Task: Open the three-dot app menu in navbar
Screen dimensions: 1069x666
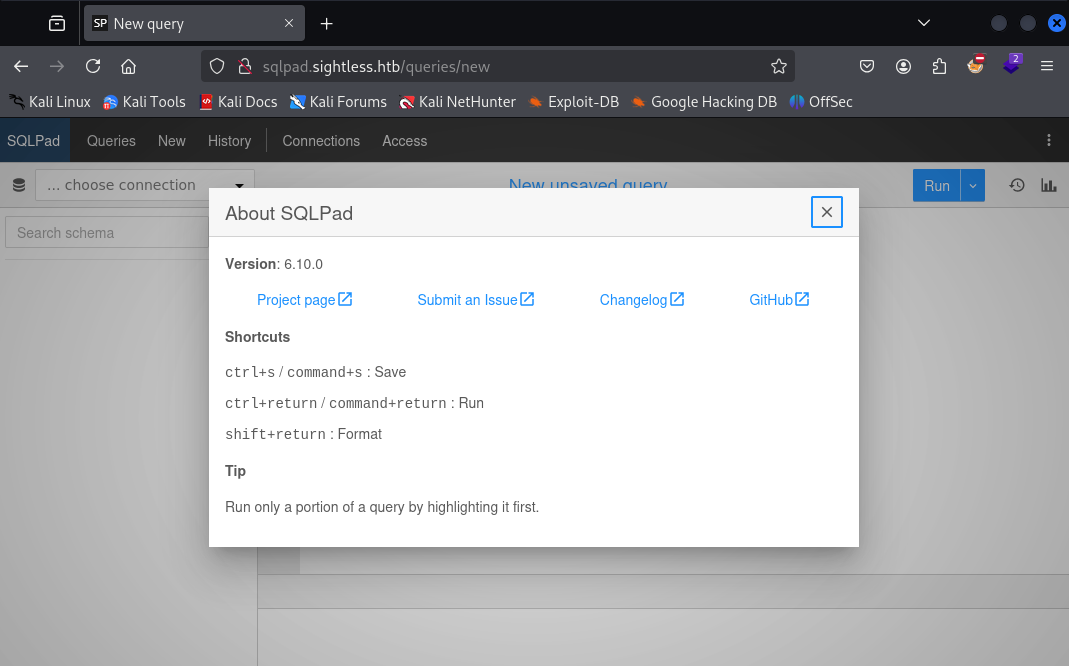Action: coord(1049,140)
